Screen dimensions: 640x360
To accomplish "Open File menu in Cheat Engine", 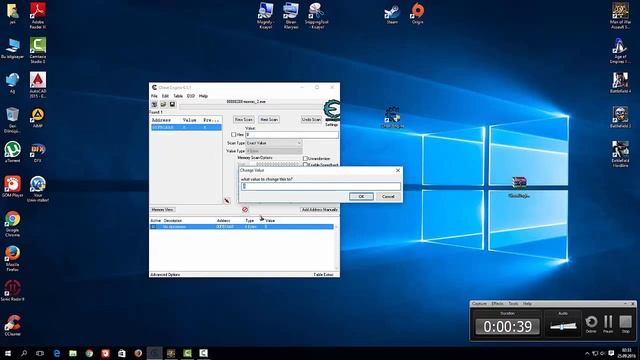I will [x=154, y=96].
